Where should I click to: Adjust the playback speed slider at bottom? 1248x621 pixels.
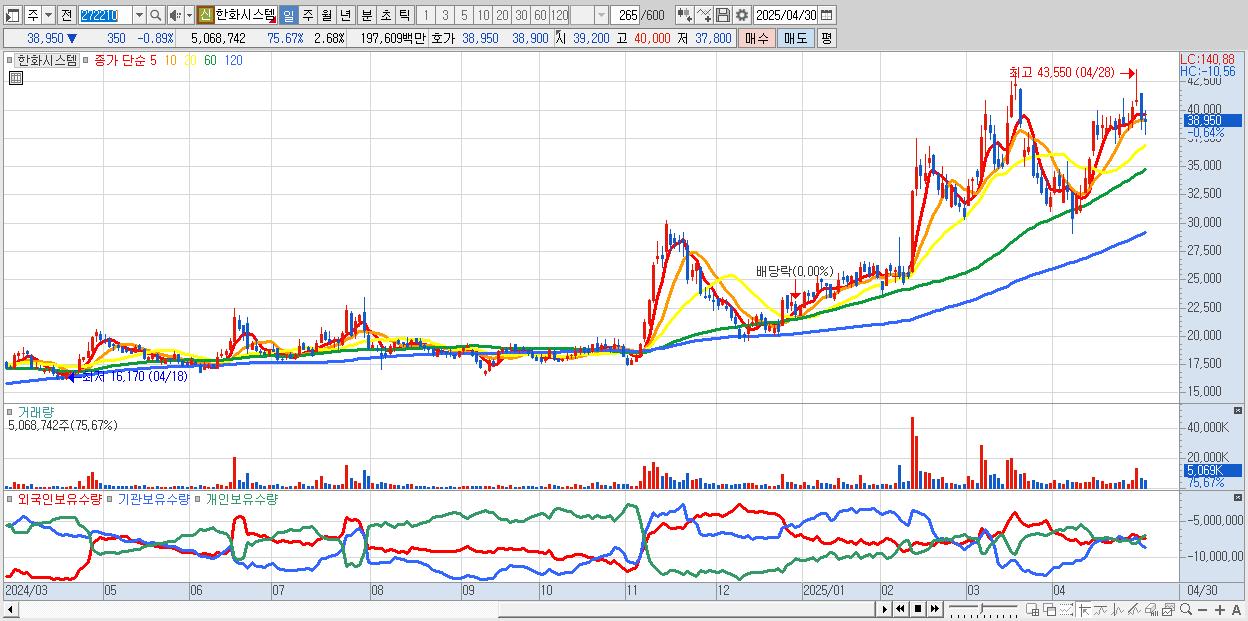(982, 609)
